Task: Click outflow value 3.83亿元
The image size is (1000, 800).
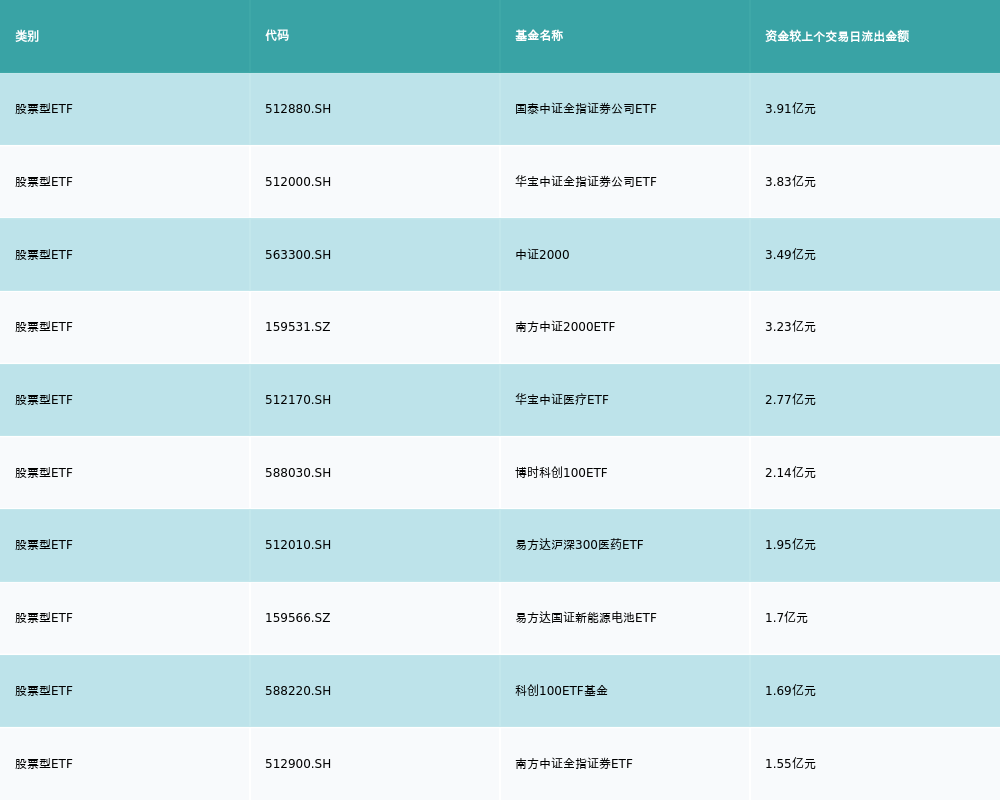Action: (790, 182)
